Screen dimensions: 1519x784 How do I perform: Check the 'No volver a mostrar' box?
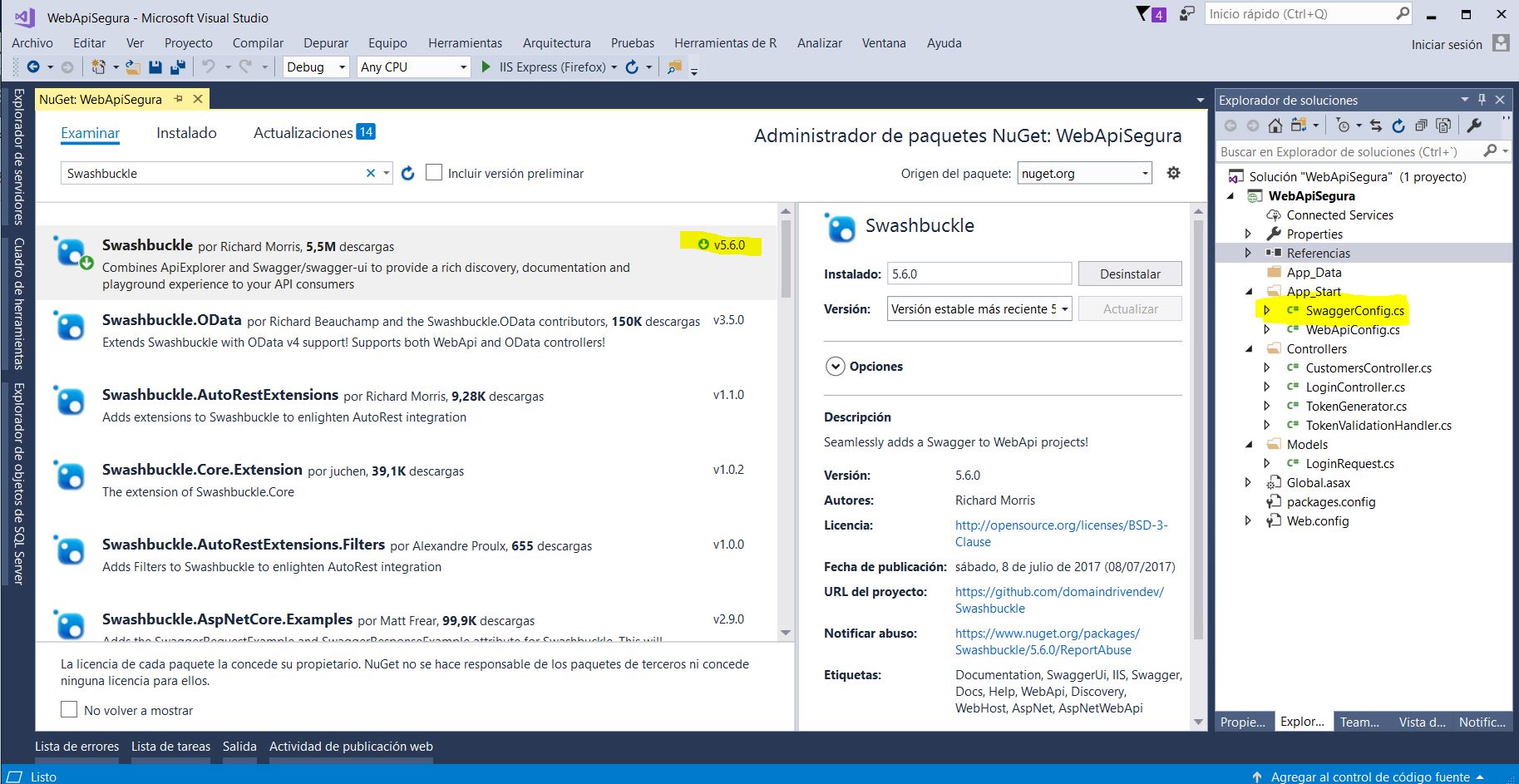[69, 709]
